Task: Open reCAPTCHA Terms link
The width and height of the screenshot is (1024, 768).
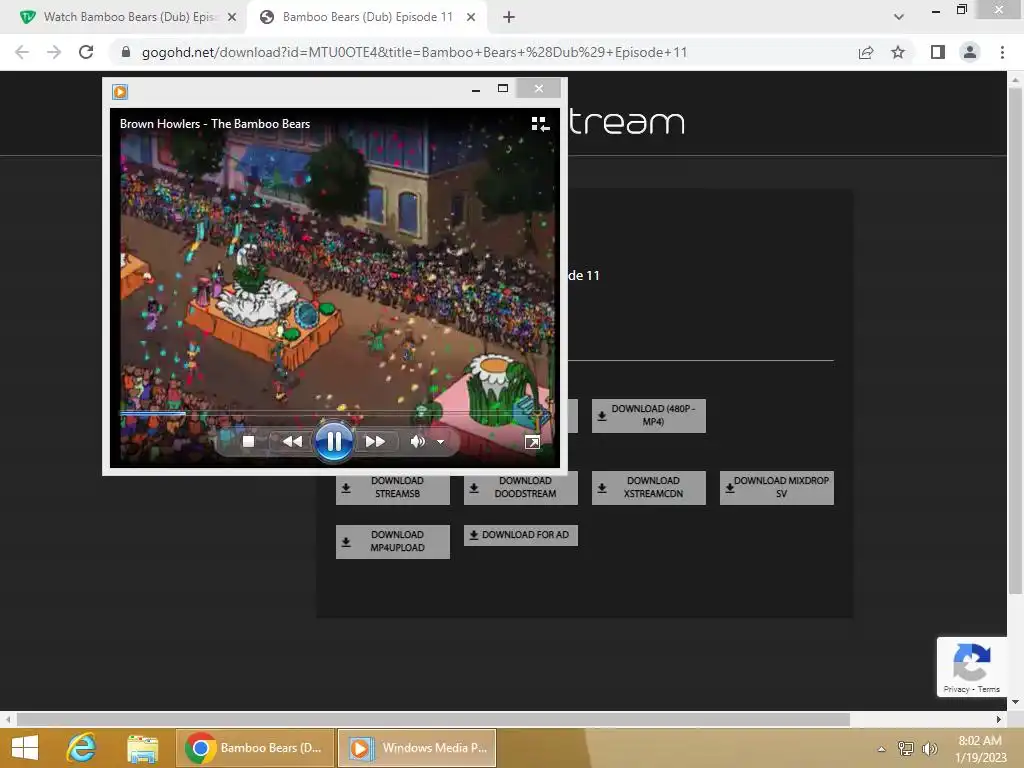Action: click(x=989, y=689)
